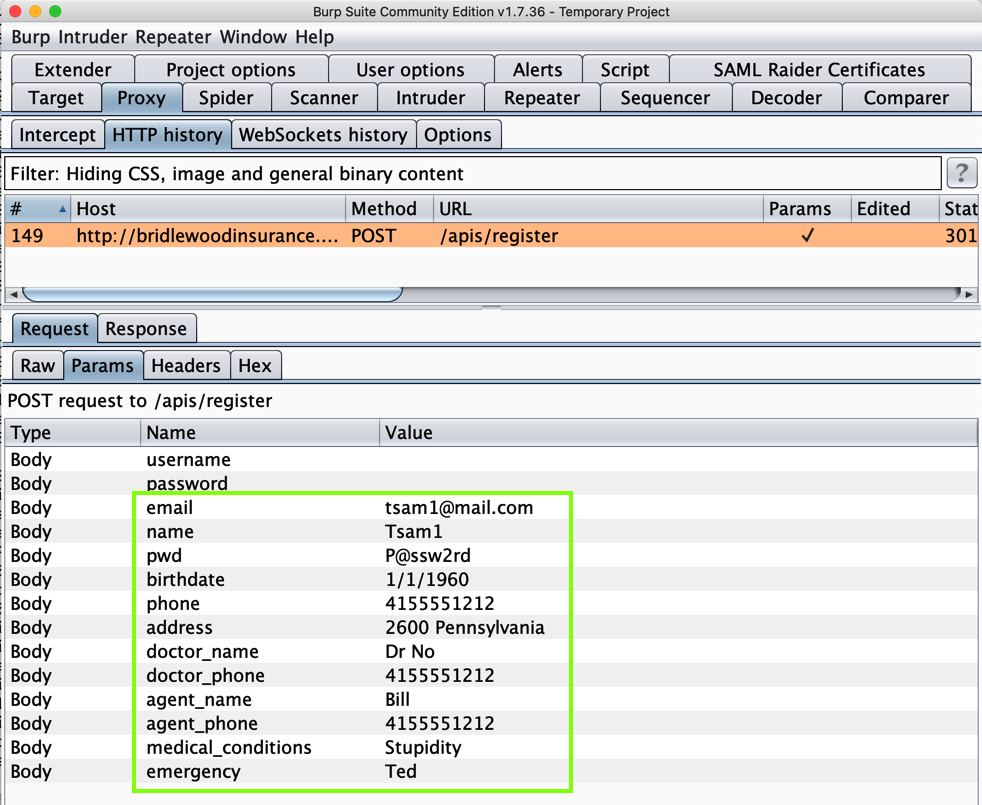
Task: Open the Burp menu
Action: tap(32, 37)
